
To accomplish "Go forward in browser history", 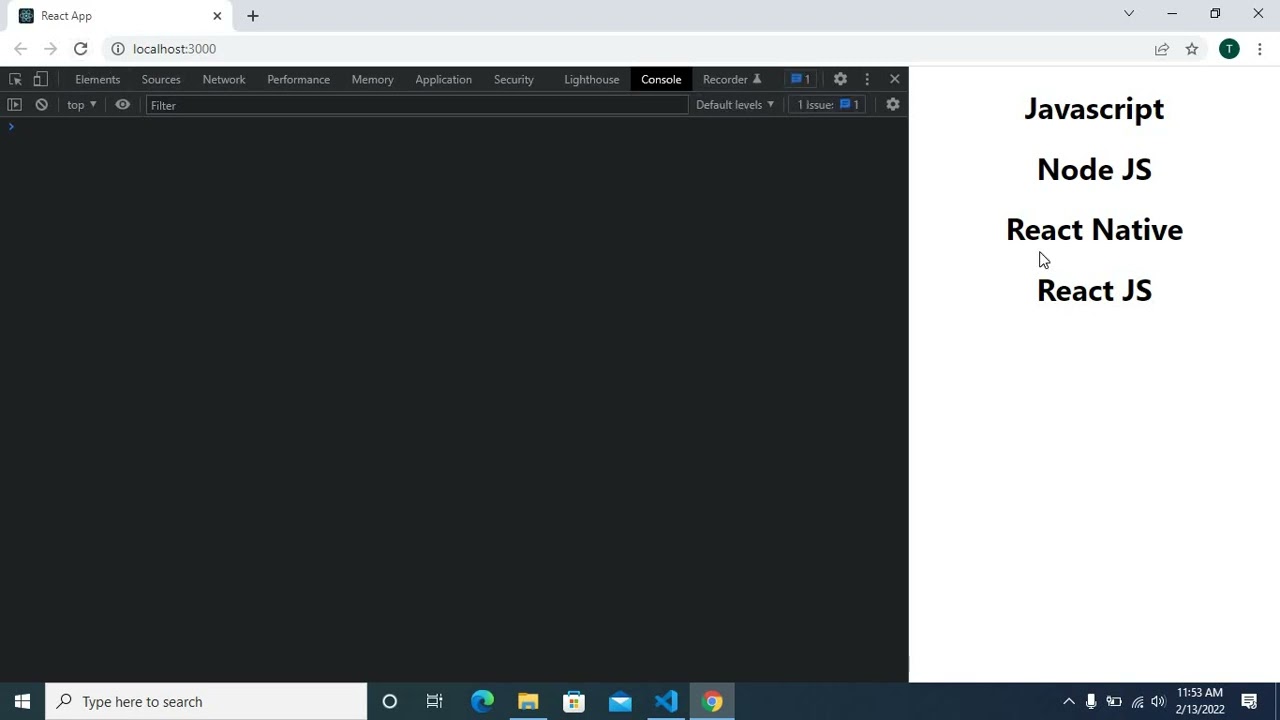I will [x=50, y=48].
